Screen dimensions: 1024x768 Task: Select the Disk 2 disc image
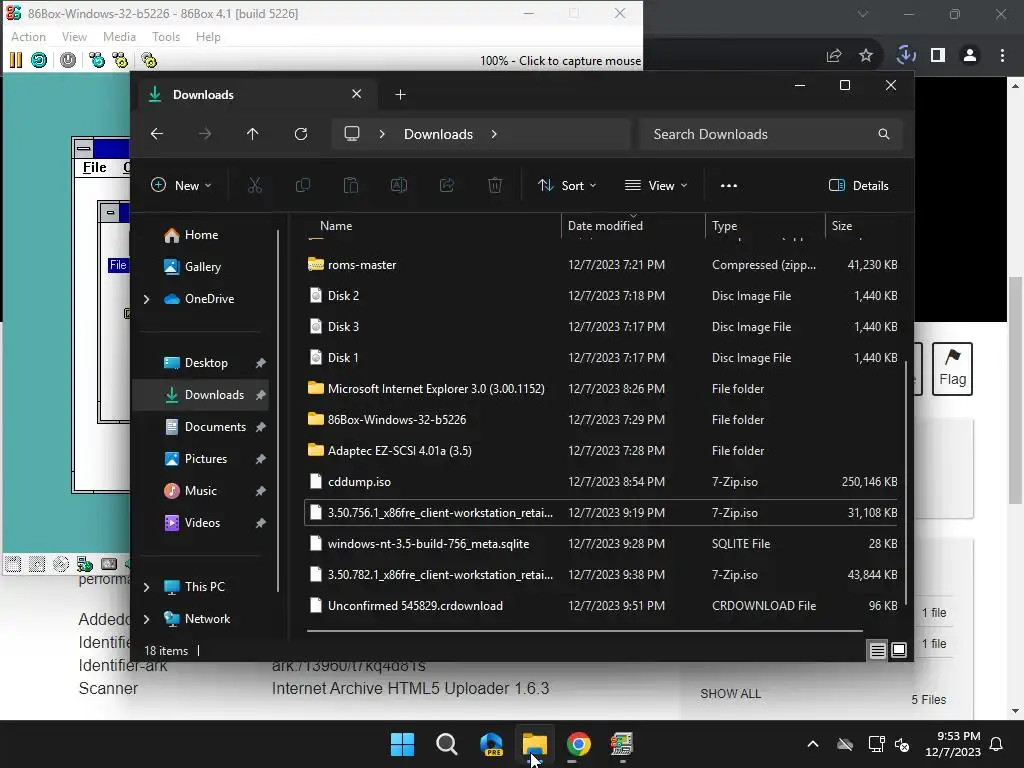click(x=601, y=296)
